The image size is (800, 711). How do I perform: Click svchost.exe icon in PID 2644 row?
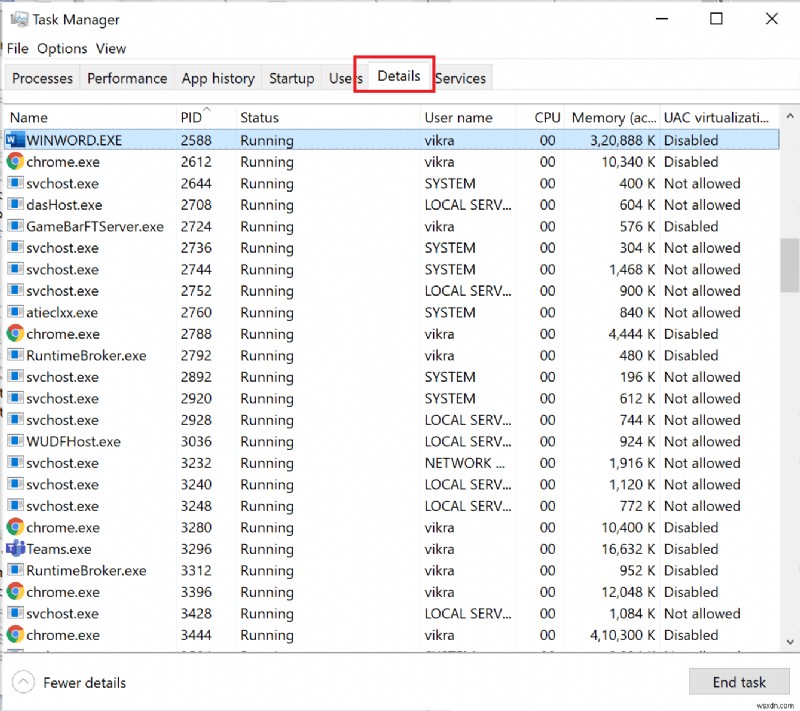click(x=15, y=183)
